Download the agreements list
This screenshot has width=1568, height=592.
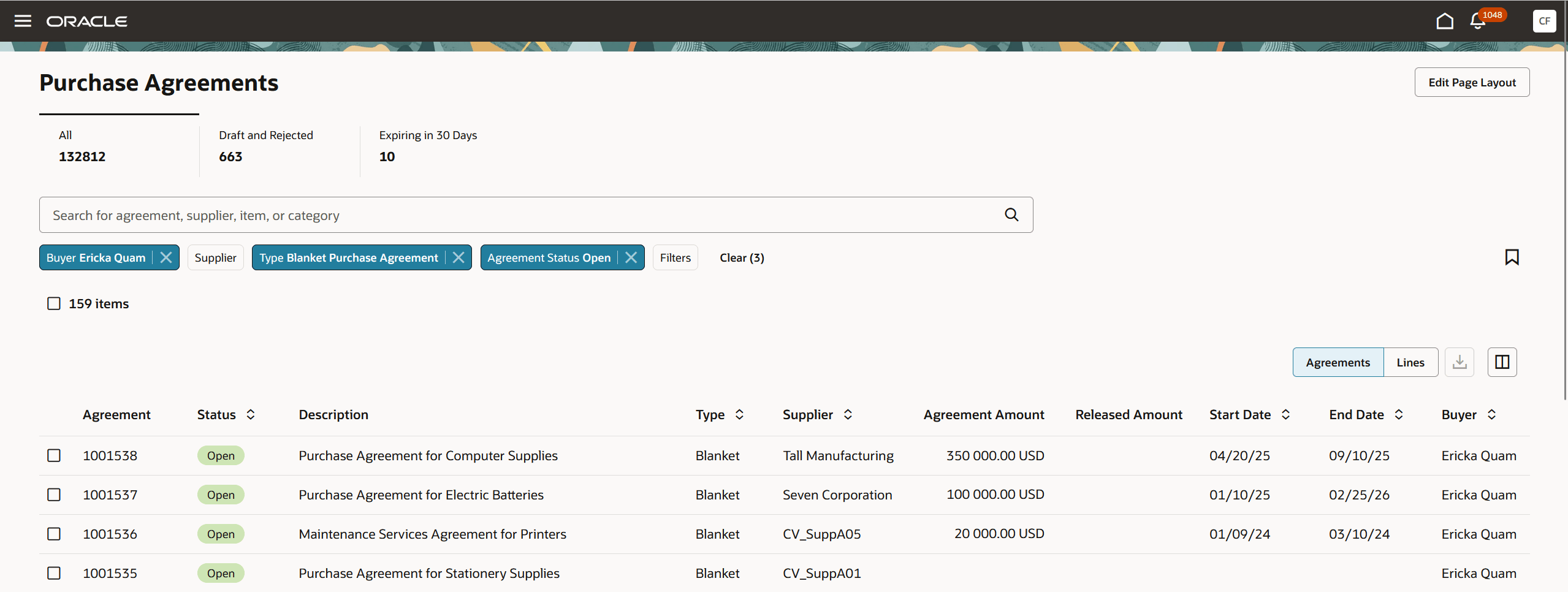click(x=1460, y=362)
